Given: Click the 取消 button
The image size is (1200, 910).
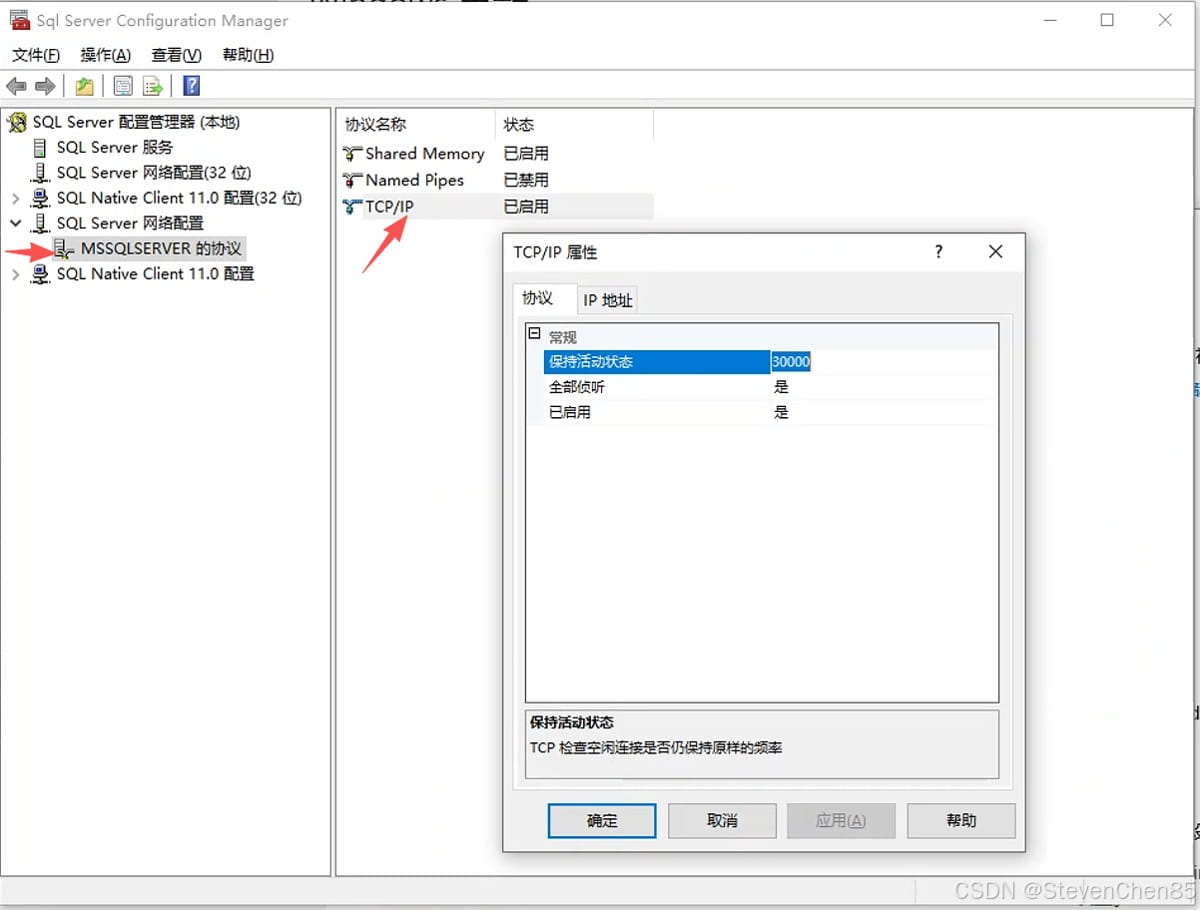Looking at the screenshot, I should (x=722, y=820).
